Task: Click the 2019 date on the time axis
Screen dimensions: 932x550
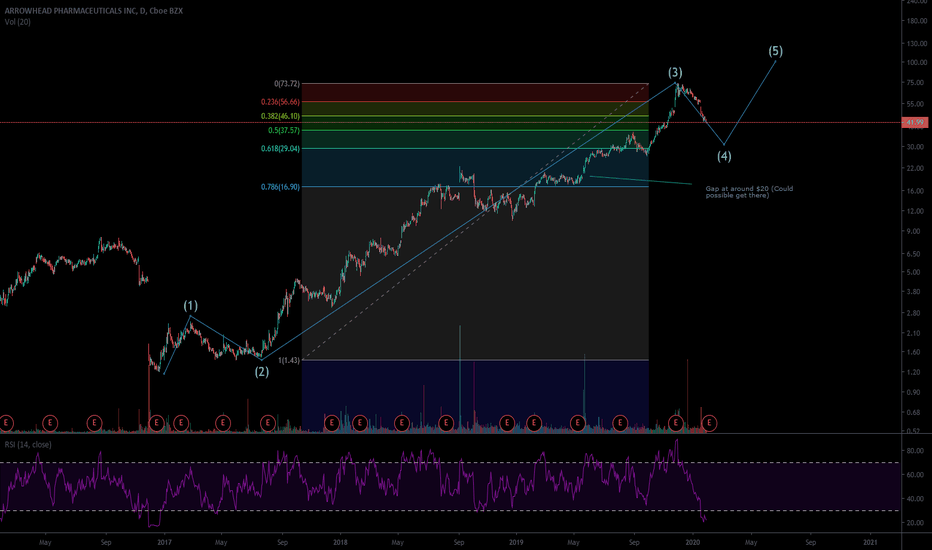Action: (516, 542)
